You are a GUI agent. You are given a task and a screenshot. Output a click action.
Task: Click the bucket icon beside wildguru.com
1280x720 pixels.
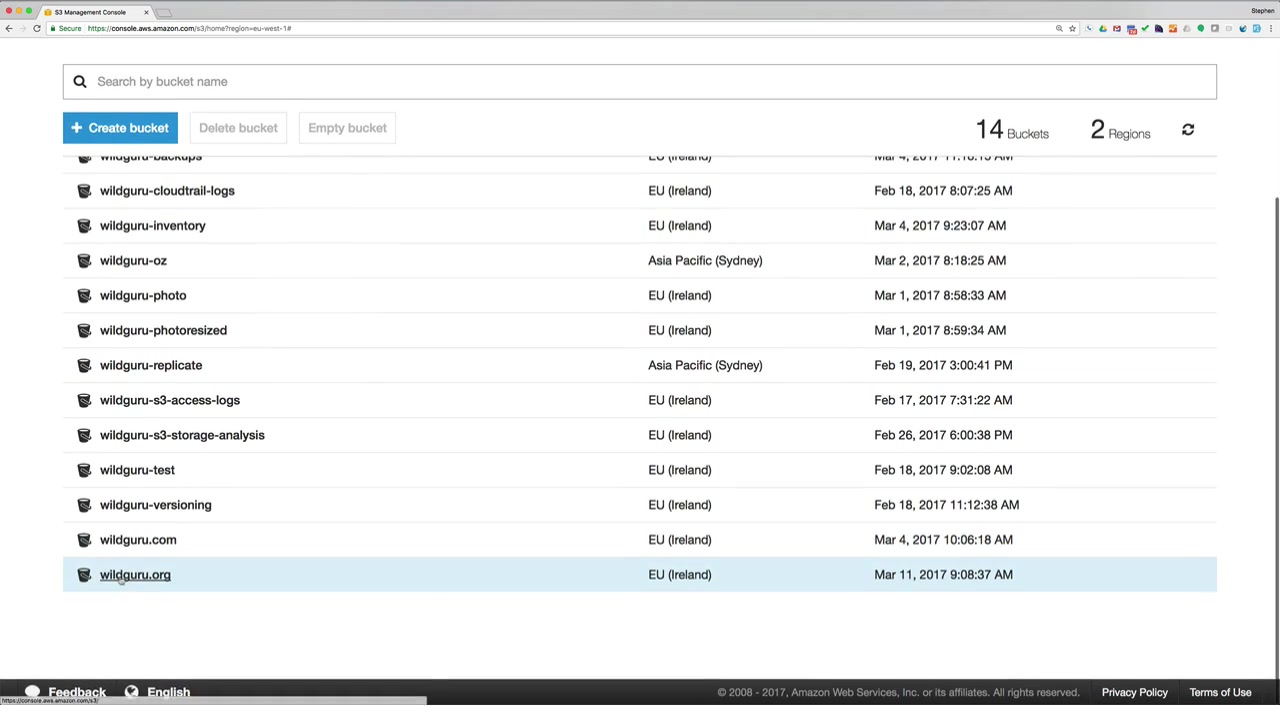pyautogui.click(x=84, y=541)
